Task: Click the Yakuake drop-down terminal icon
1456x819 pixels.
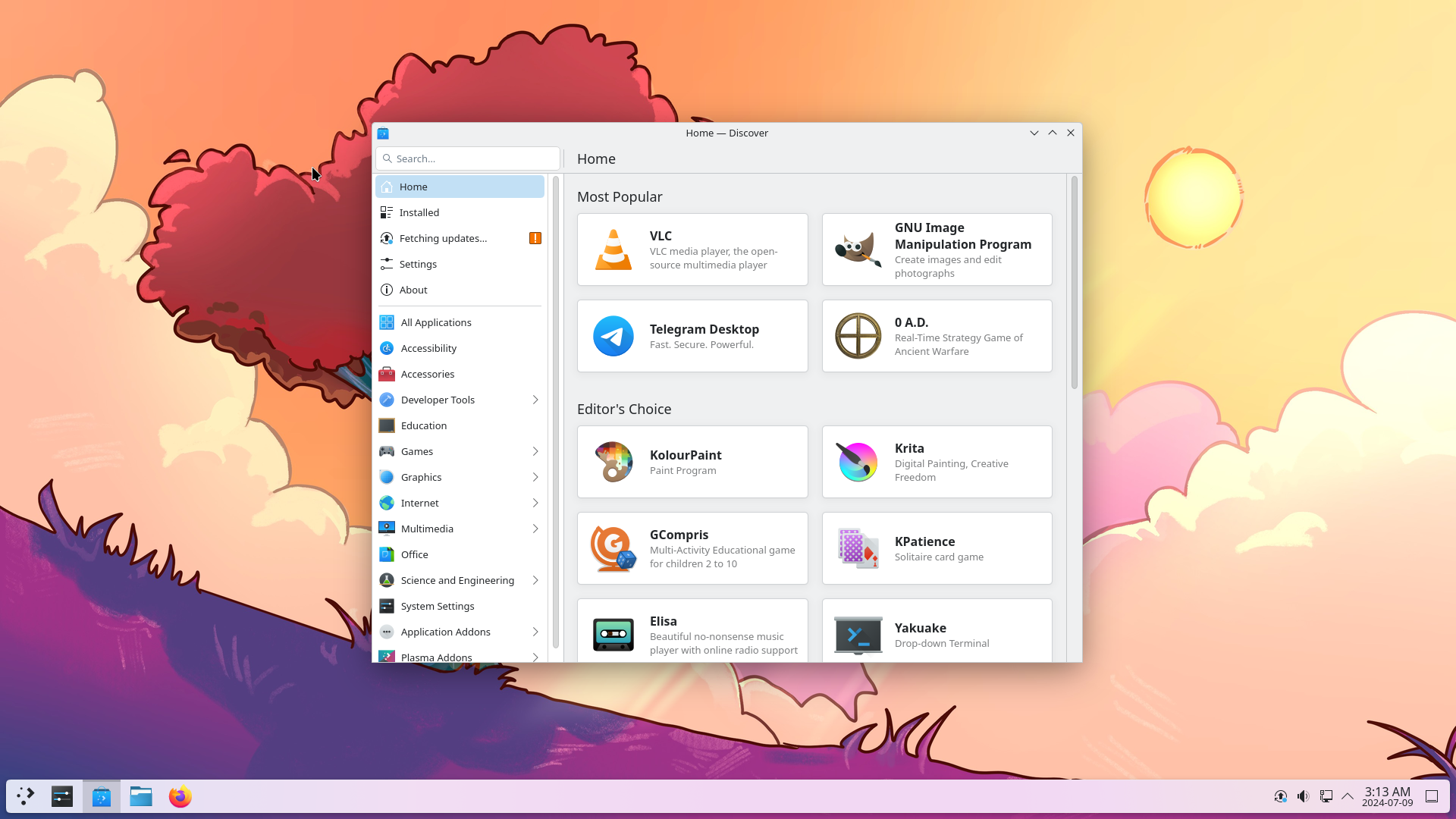Action: point(857,635)
